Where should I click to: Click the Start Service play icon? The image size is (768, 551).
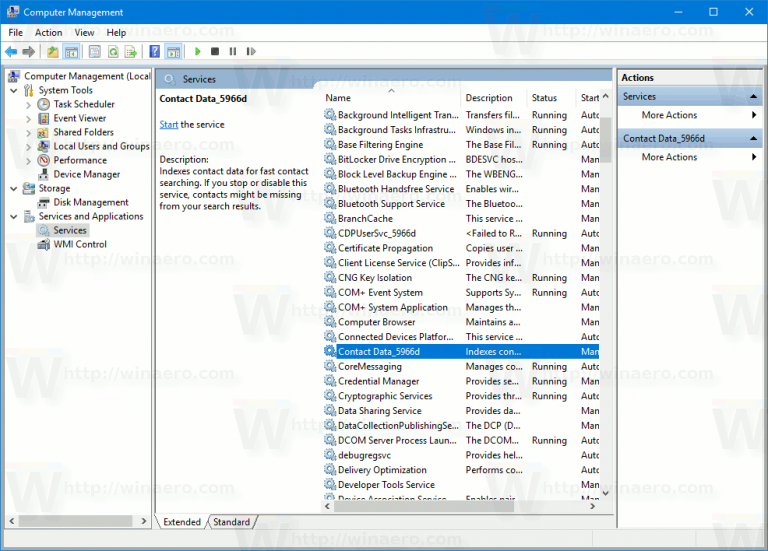(198, 51)
